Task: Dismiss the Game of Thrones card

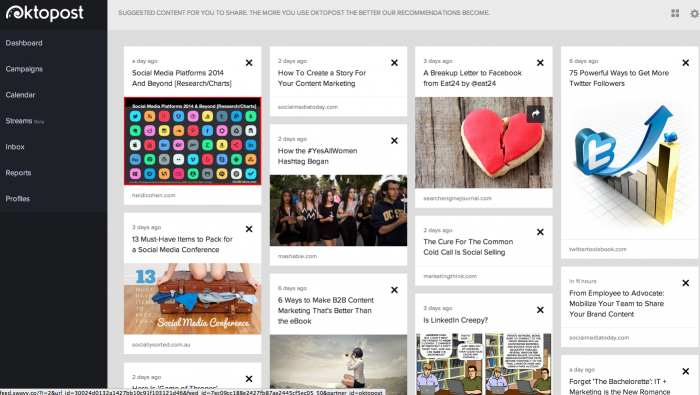Action: 249,379
